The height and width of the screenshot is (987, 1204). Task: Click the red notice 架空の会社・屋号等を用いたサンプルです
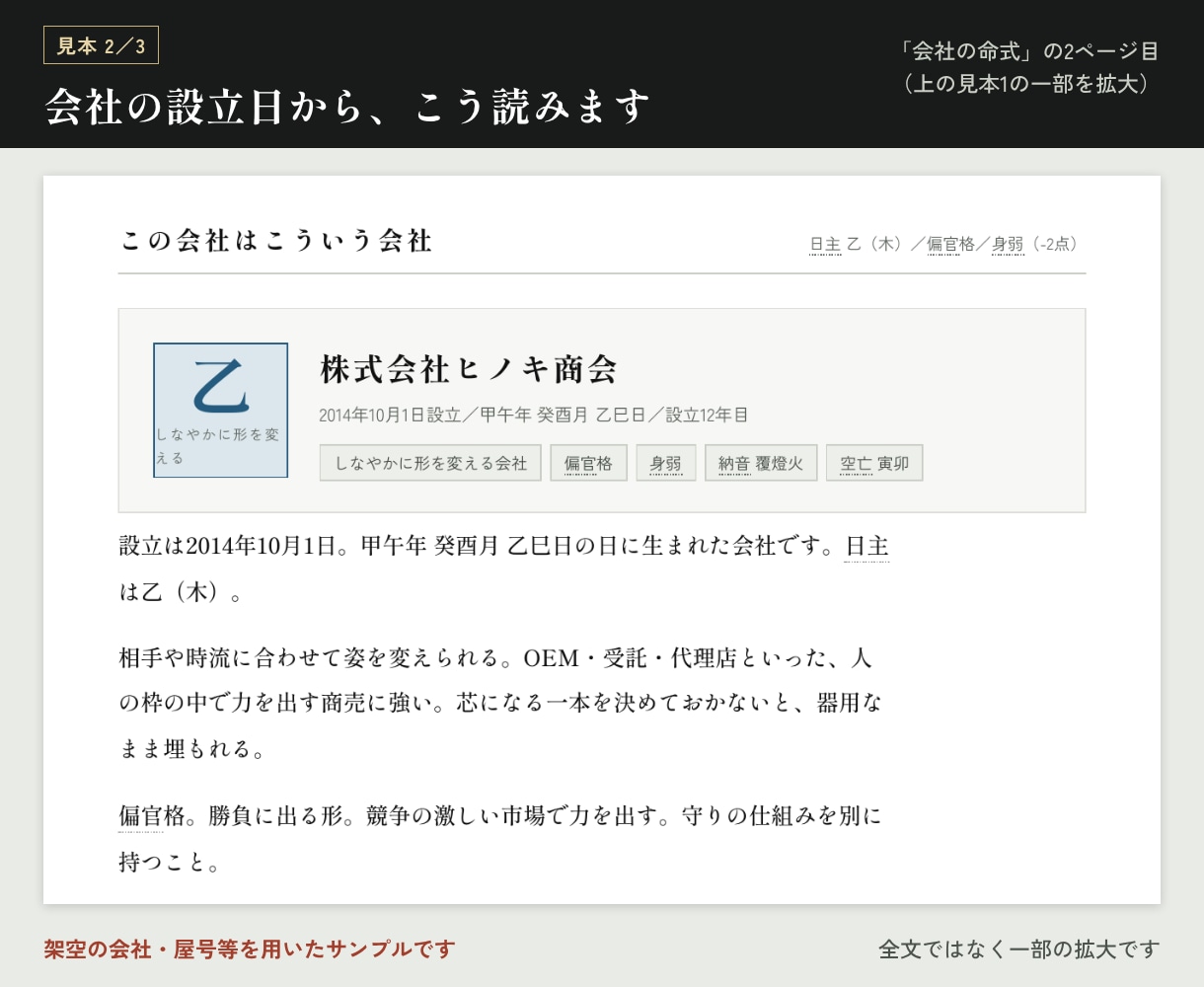point(250,949)
